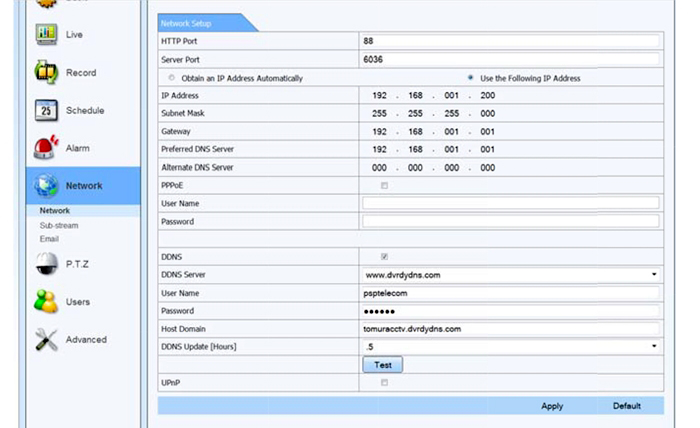
Task: Enable the PPPoE checkbox
Action: pyautogui.click(x=384, y=185)
